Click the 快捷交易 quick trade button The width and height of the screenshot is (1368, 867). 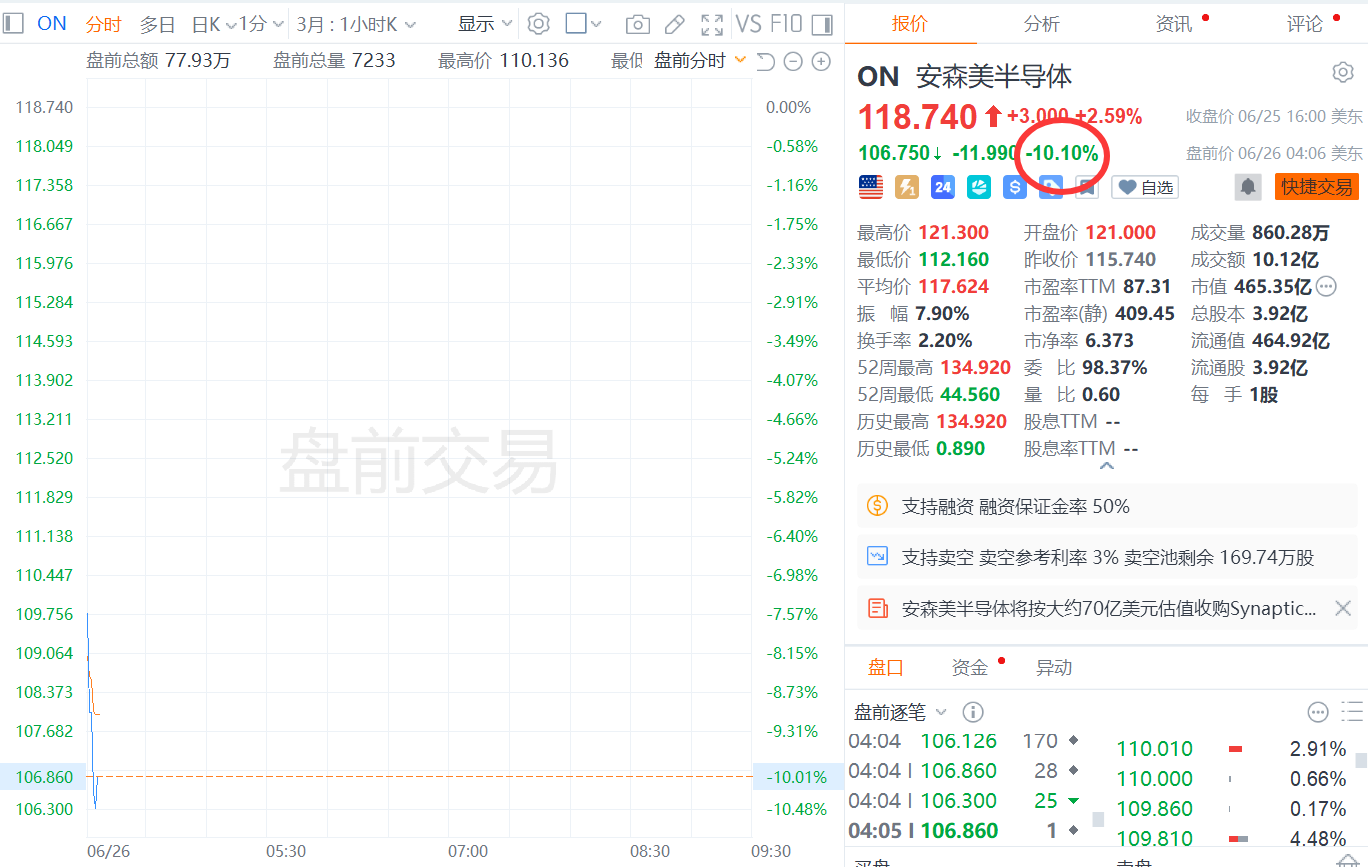1316,187
